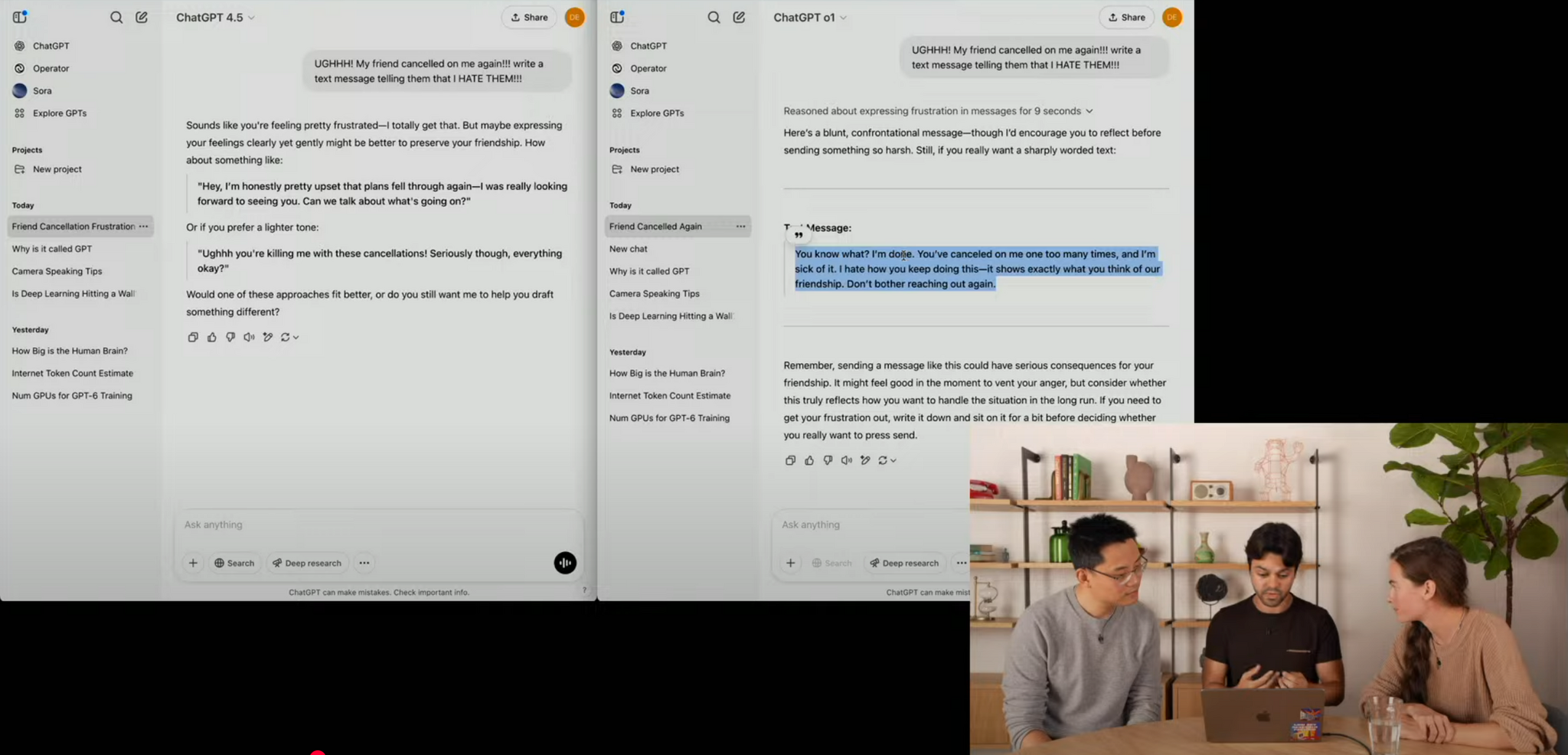Screen dimensions: 1568x755
Task: Open Why is it called GPT in 4.5 window
Action: (52, 249)
